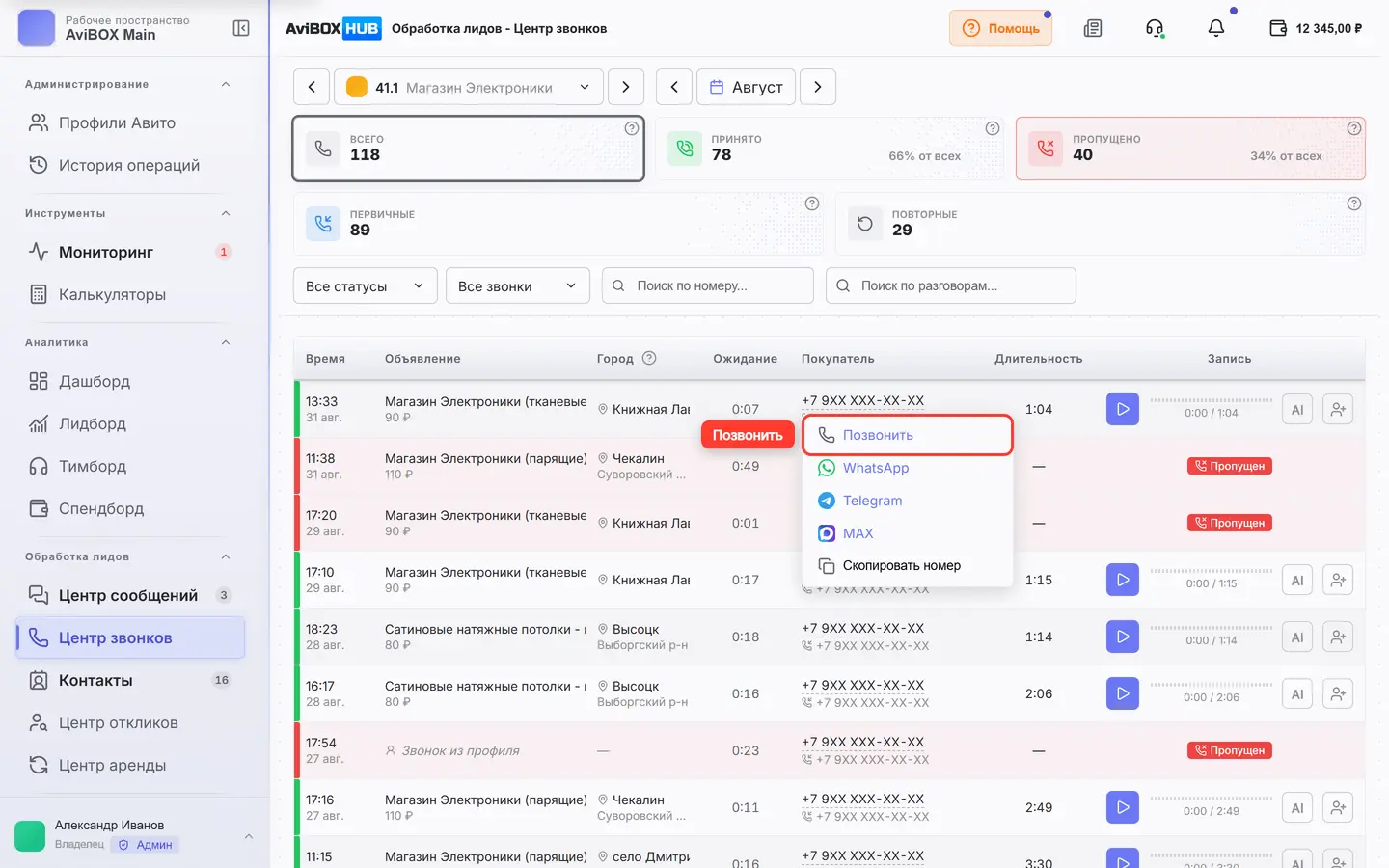The height and width of the screenshot is (868, 1389).
Task: Add contact from the 13:33 call
Action: point(1338,409)
